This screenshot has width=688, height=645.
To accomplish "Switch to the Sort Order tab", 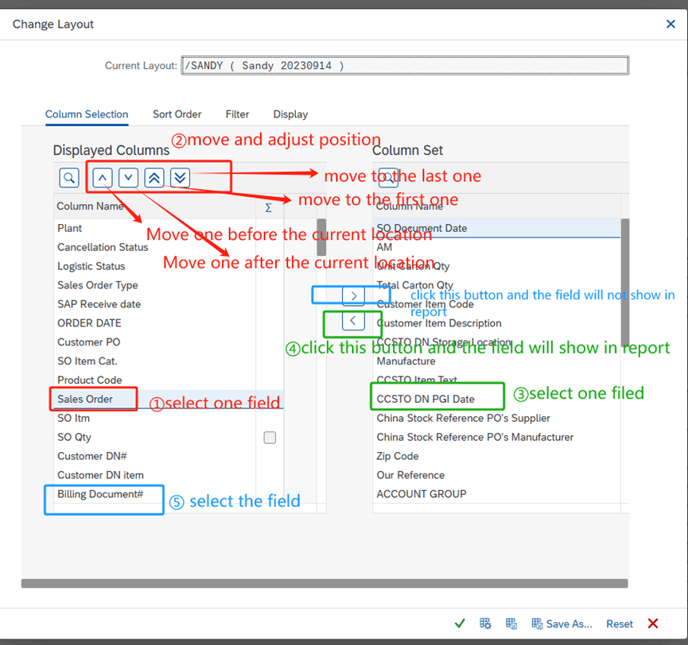I will 177,115.
